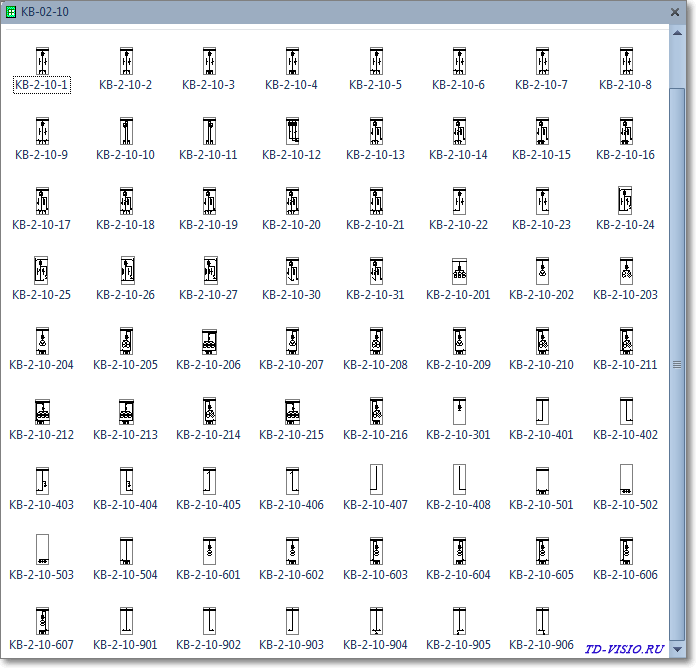This screenshot has width=696, height=668.
Task: Select the KB-2-10-9 stencil shape
Action: point(42,131)
